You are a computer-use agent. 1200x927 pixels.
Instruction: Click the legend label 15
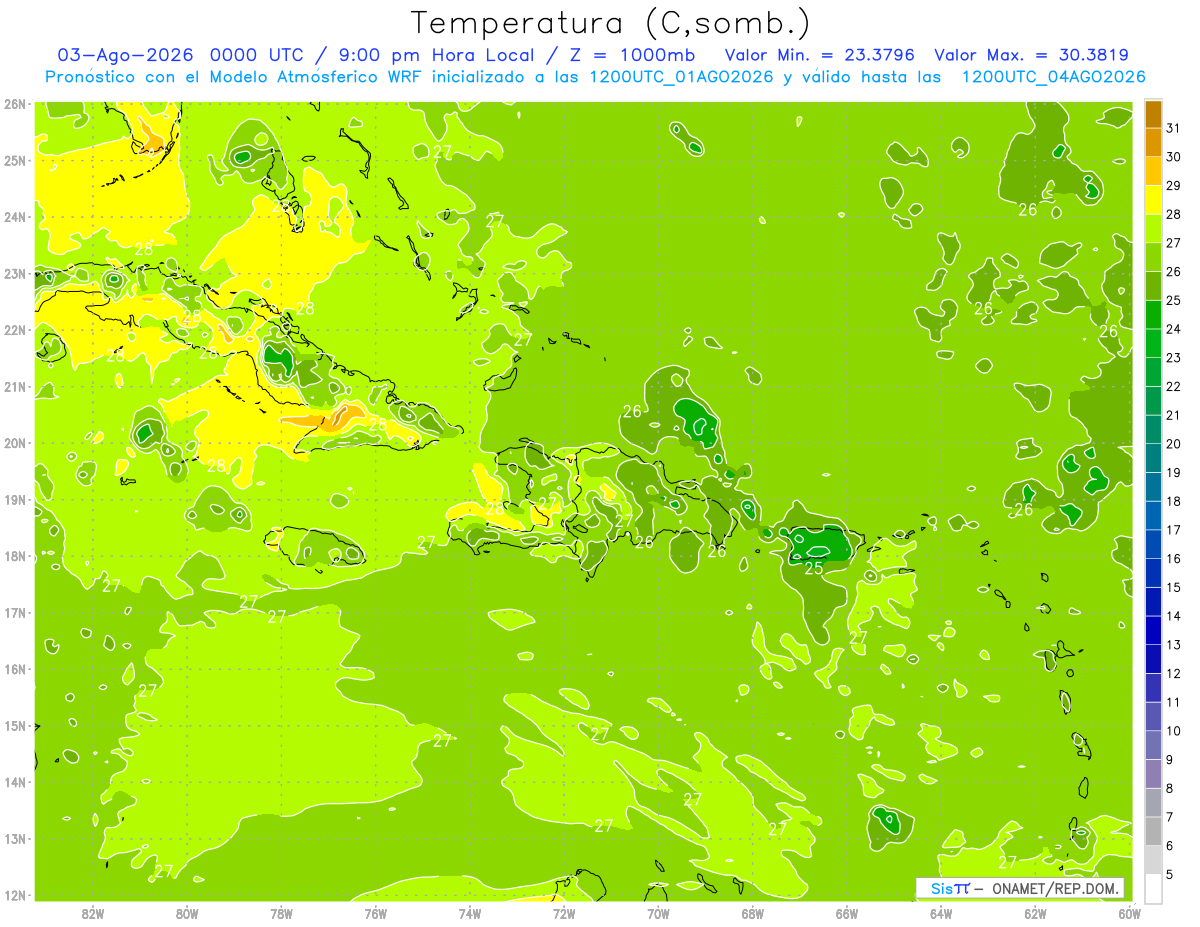pyautogui.click(x=1174, y=588)
